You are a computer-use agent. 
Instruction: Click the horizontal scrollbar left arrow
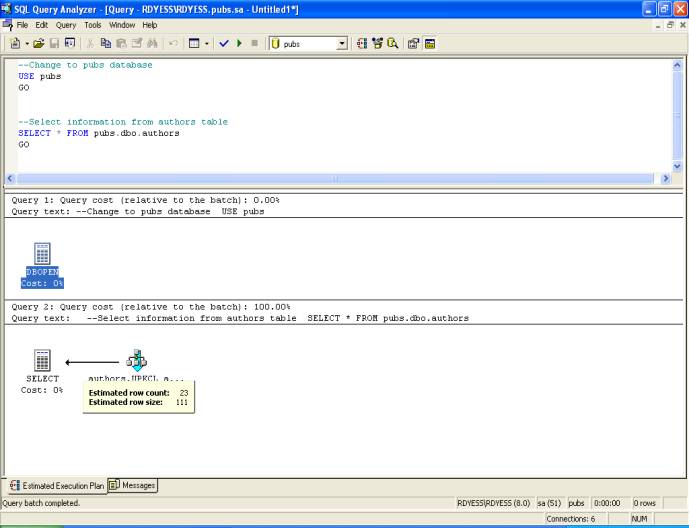(x=11, y=178)
